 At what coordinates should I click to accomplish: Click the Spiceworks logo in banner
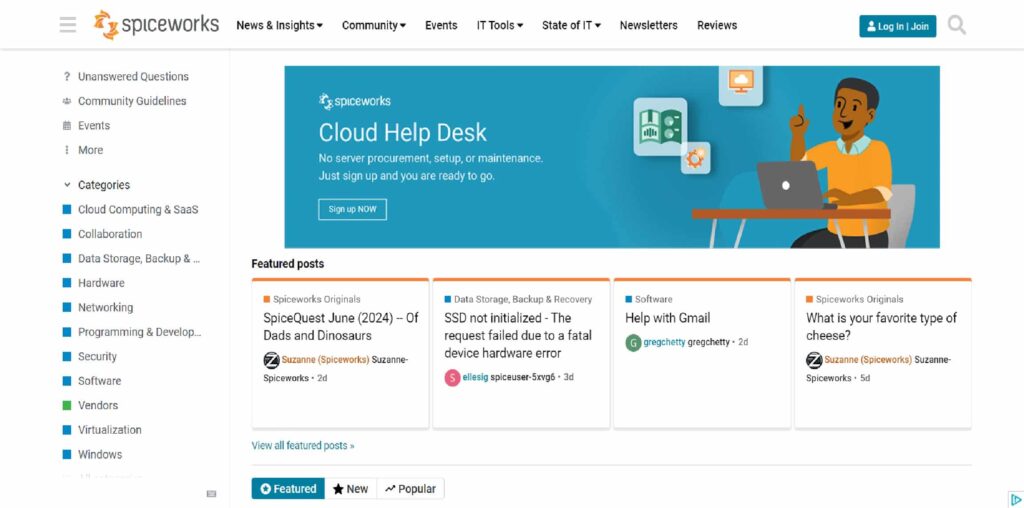pyautogui.click(x=355, y=101)
